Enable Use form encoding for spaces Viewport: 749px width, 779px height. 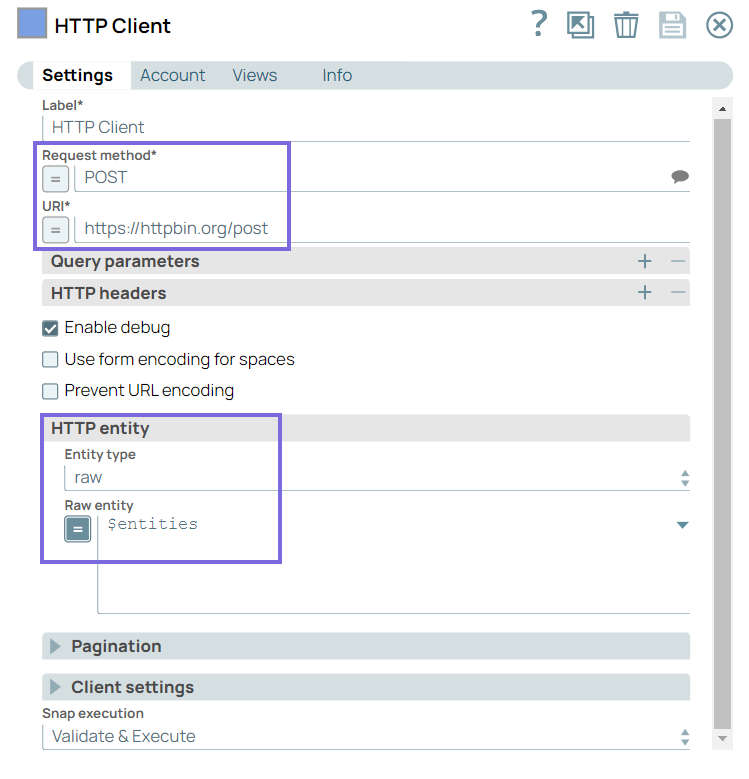point(50,360)
